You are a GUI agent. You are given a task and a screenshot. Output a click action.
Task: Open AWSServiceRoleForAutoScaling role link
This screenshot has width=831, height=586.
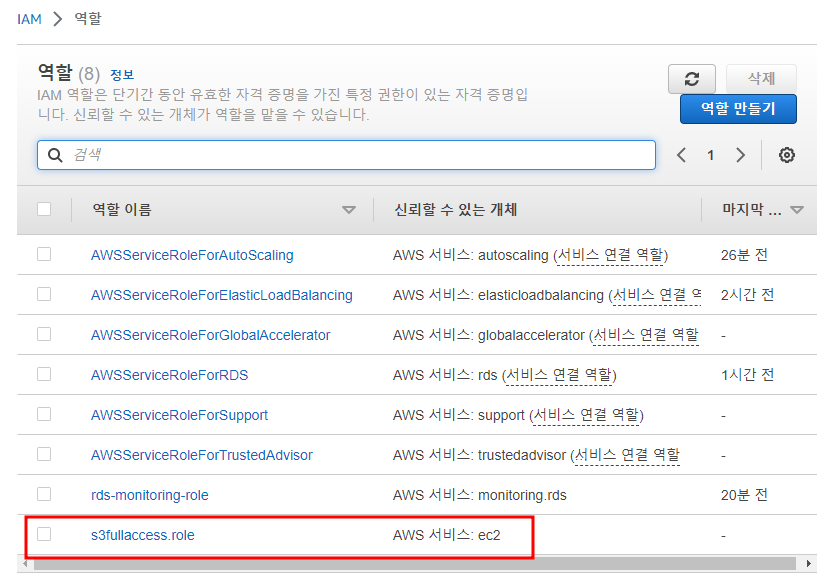(x=192, y=255)
